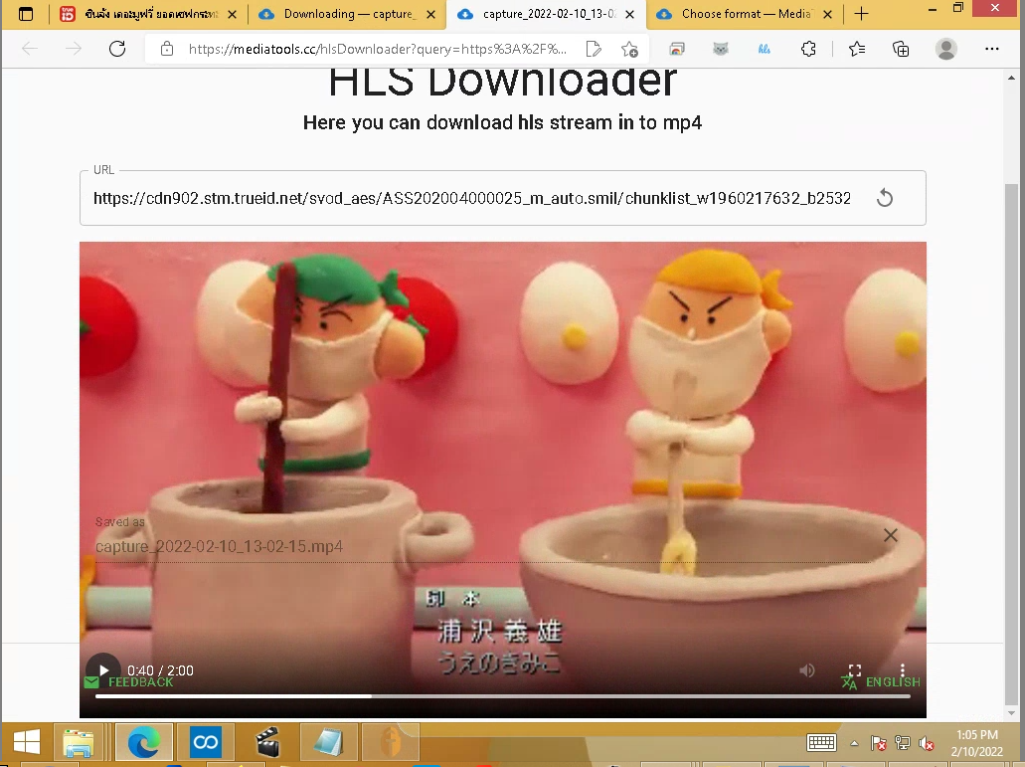Open the blue infinity app in taskbar

coord(205,742)
